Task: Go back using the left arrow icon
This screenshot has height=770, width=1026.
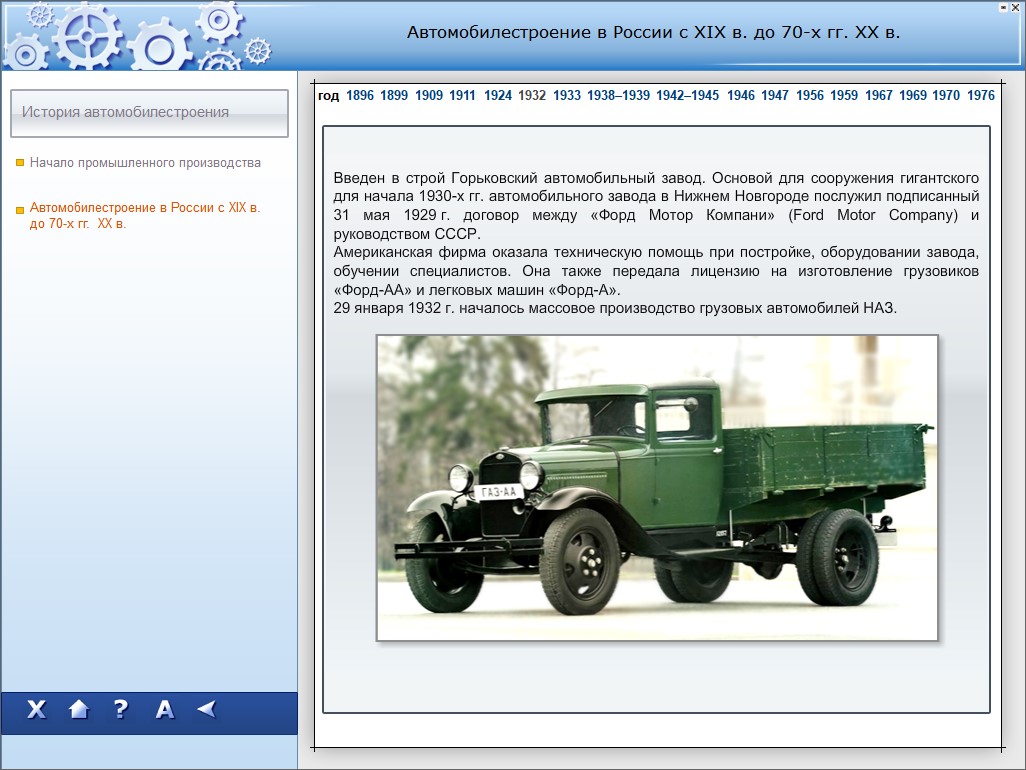Action: (207, 709)
